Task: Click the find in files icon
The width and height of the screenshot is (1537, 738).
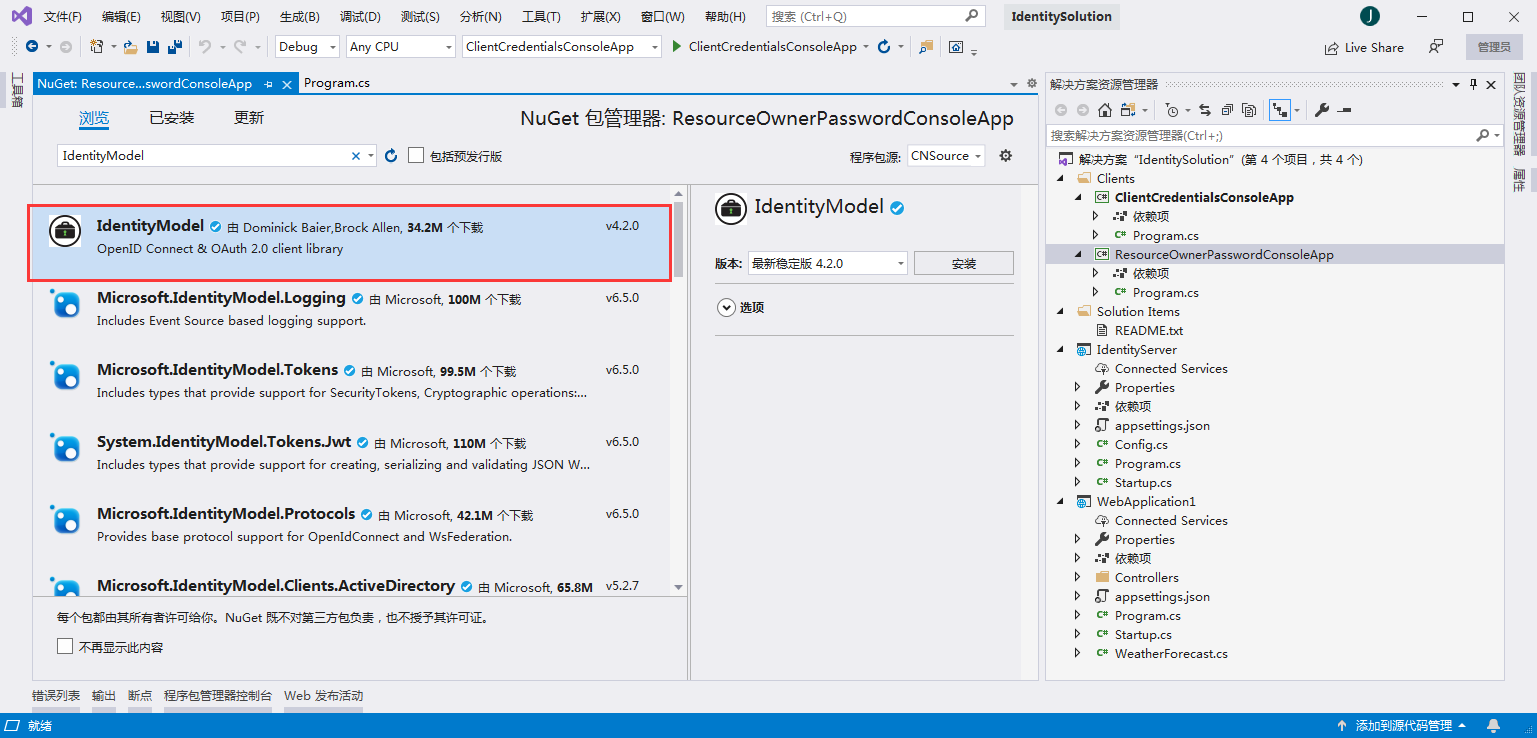Action: tap(926, 46)
